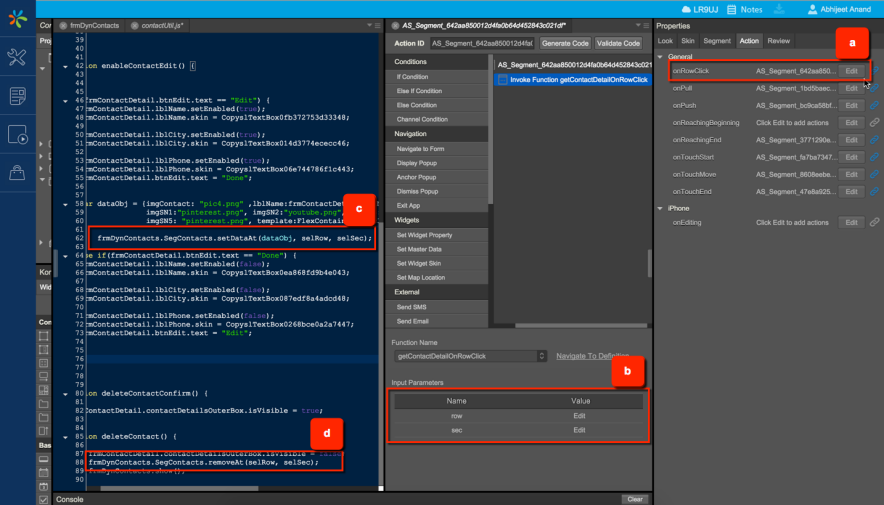The height and width of the screenshot is (505, 884).
Task: Click the link icon for onTouchStart
Action: [874, 157]
